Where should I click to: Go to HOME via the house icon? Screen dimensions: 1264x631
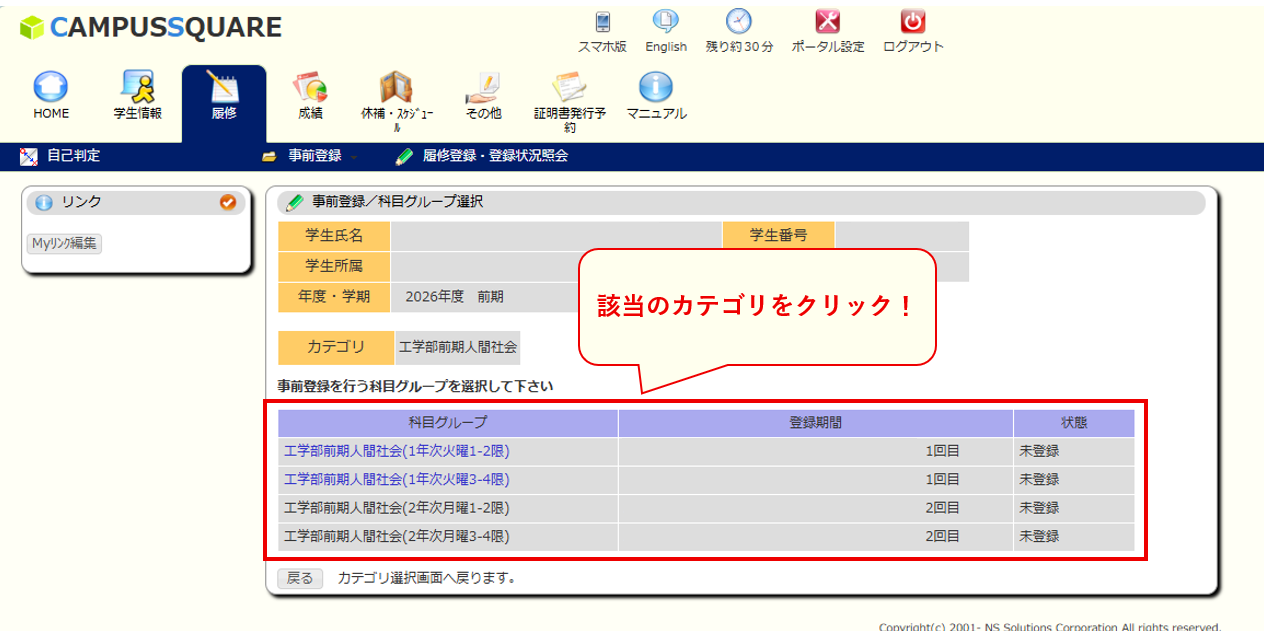click(x=51, y=87)
